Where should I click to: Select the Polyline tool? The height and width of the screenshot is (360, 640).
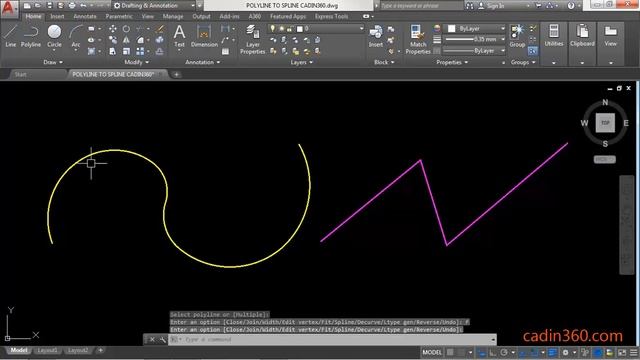[x=31, y=36]
